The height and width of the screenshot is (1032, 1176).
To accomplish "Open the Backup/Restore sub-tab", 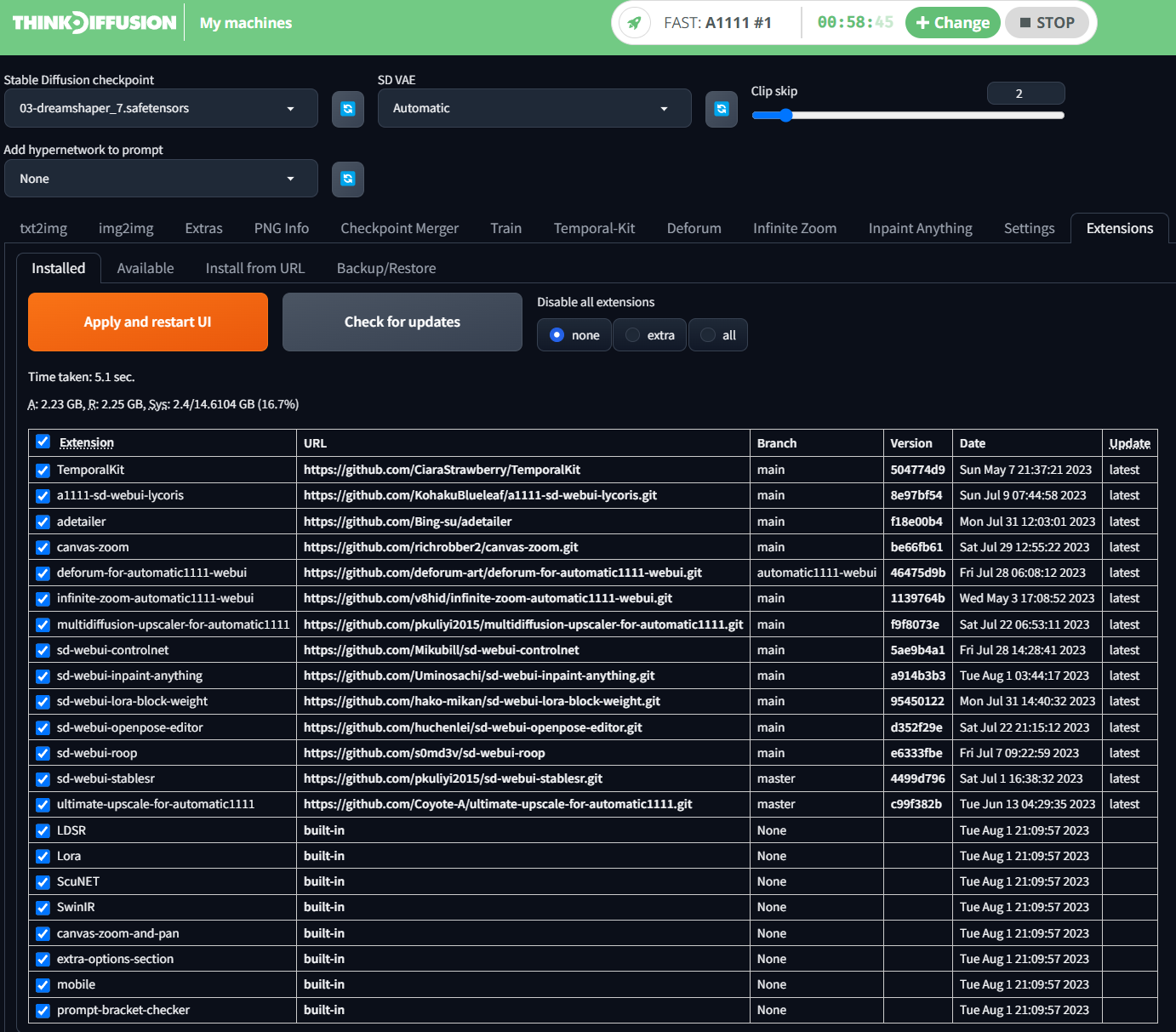I will point(386,268).
